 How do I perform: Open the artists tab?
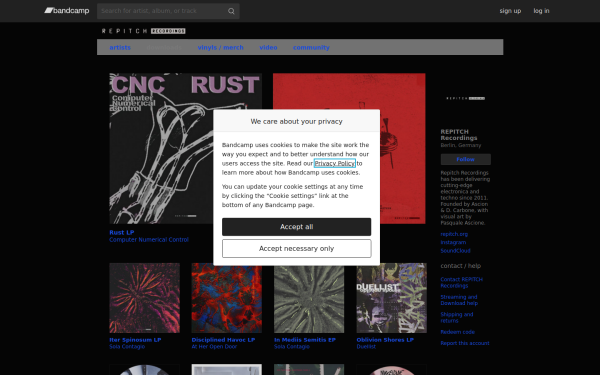(120, 47)
